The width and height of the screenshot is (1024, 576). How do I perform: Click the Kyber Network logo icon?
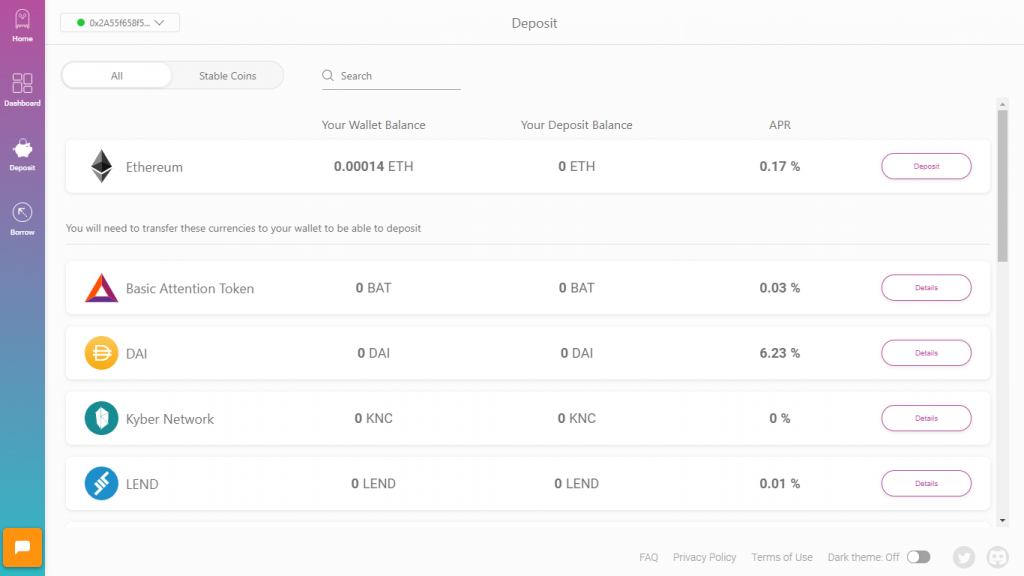(102, 418)
